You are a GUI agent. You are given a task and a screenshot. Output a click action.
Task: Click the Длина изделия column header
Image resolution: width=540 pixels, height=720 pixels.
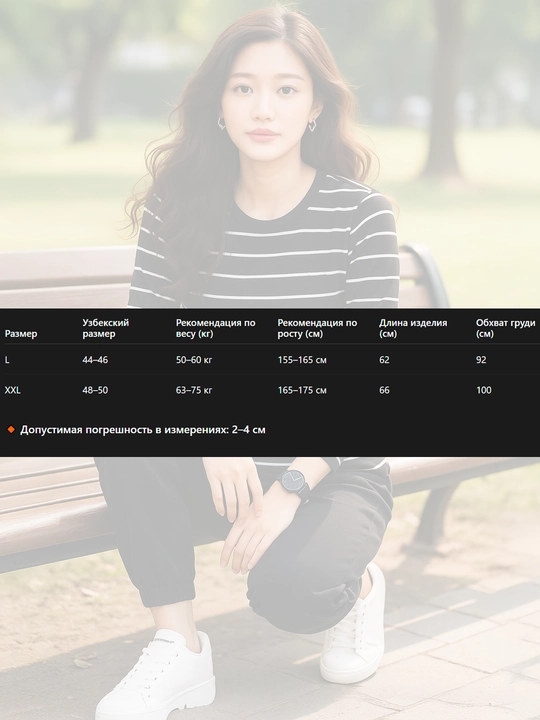click(413, 328)
